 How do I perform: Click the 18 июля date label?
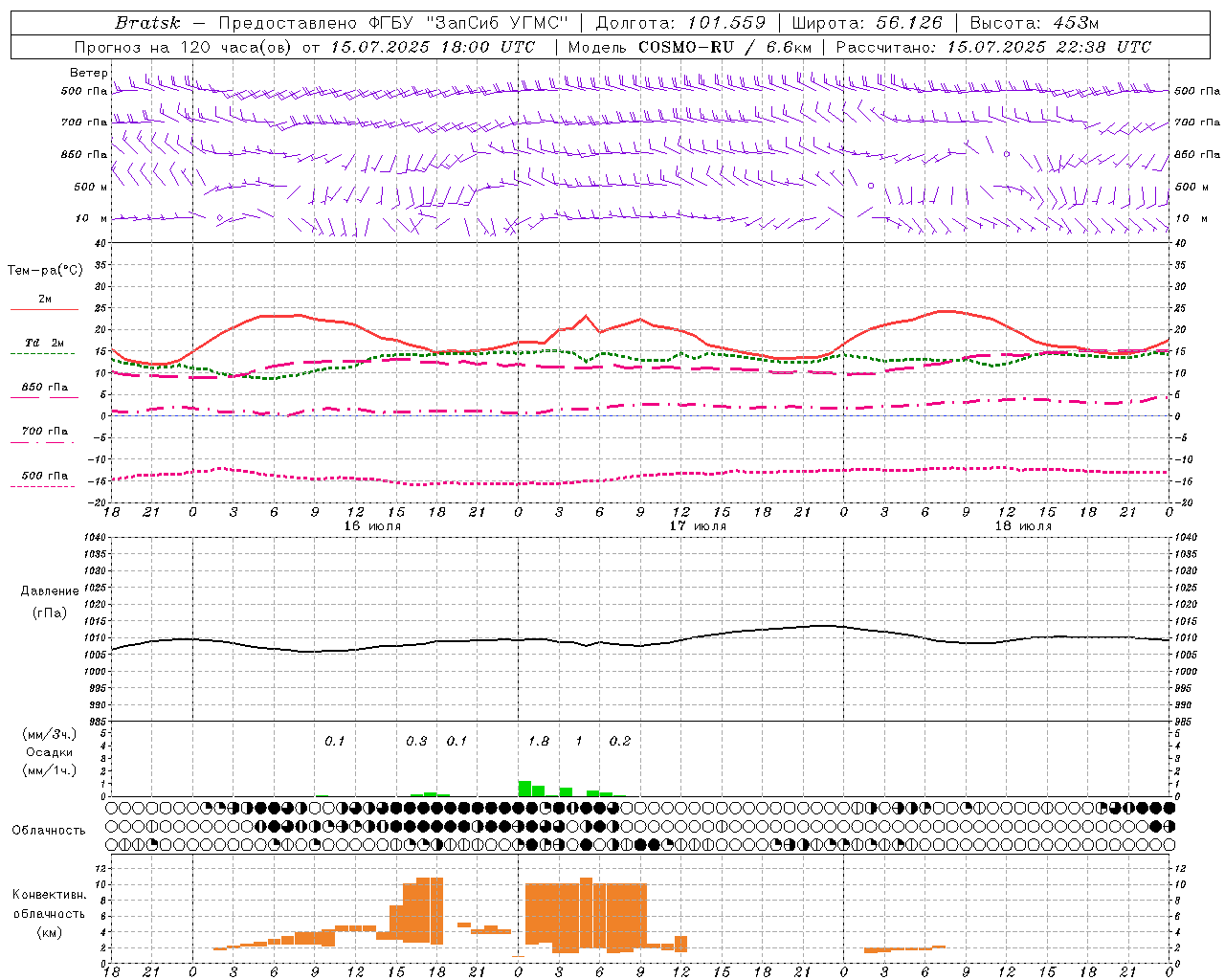1023,526
